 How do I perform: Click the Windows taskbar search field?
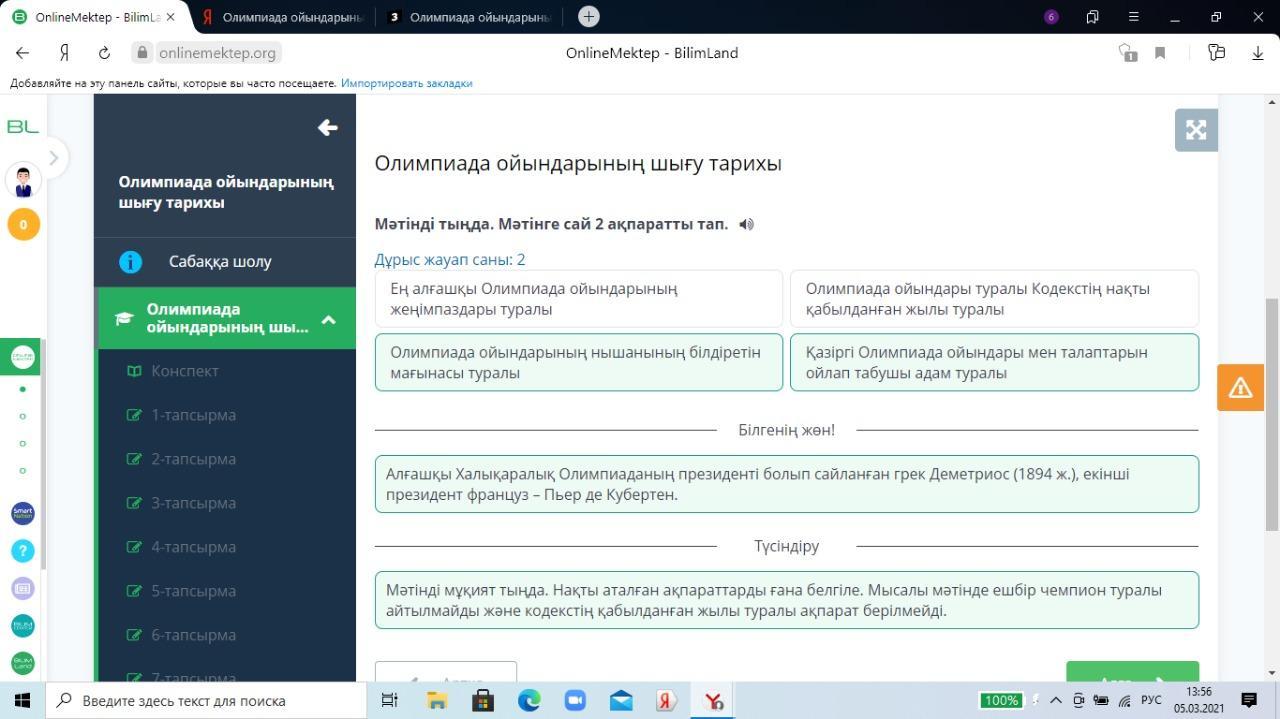[x=210, y=701]
